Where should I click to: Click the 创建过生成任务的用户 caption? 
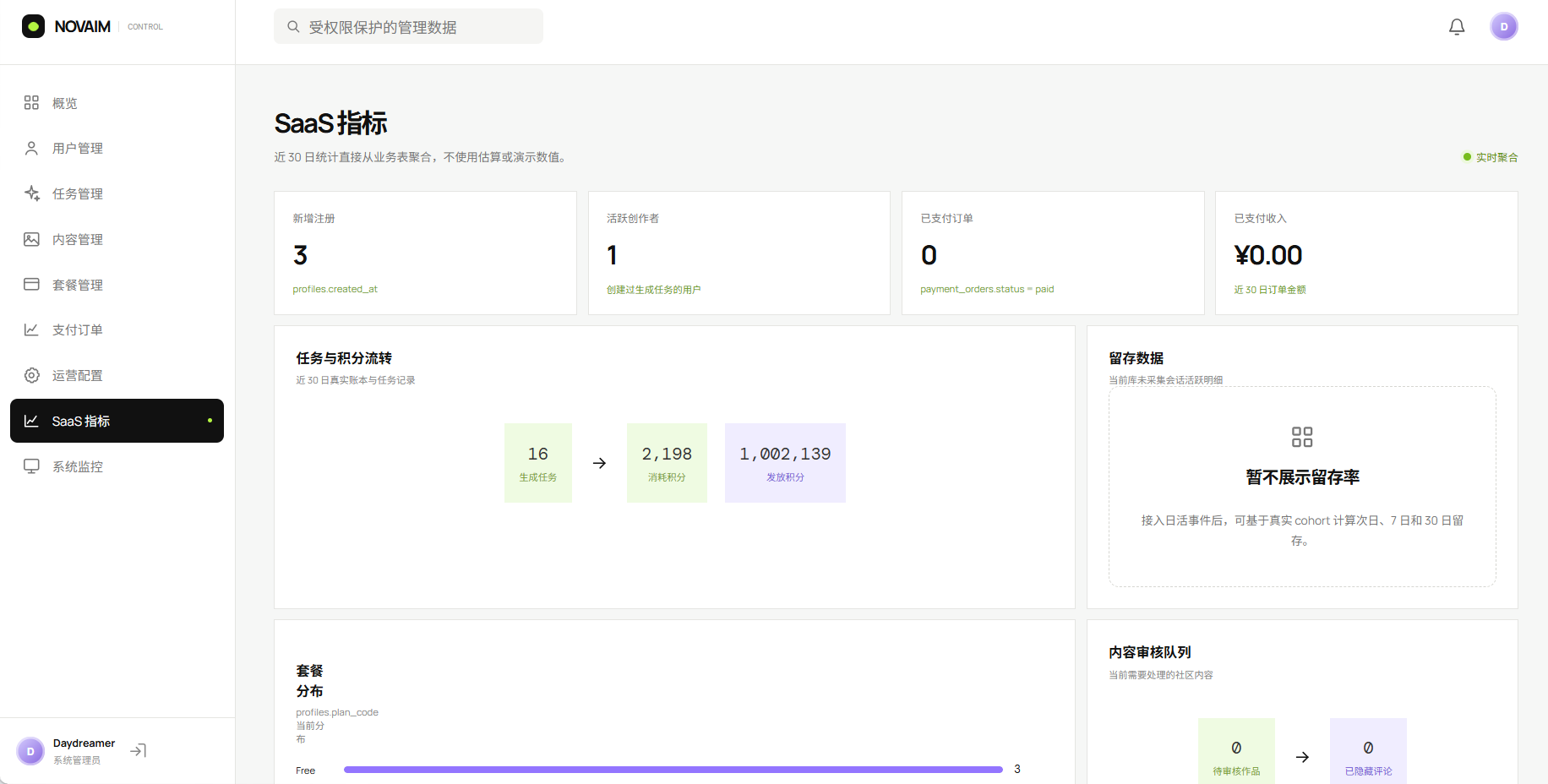[x=653, y=290]
